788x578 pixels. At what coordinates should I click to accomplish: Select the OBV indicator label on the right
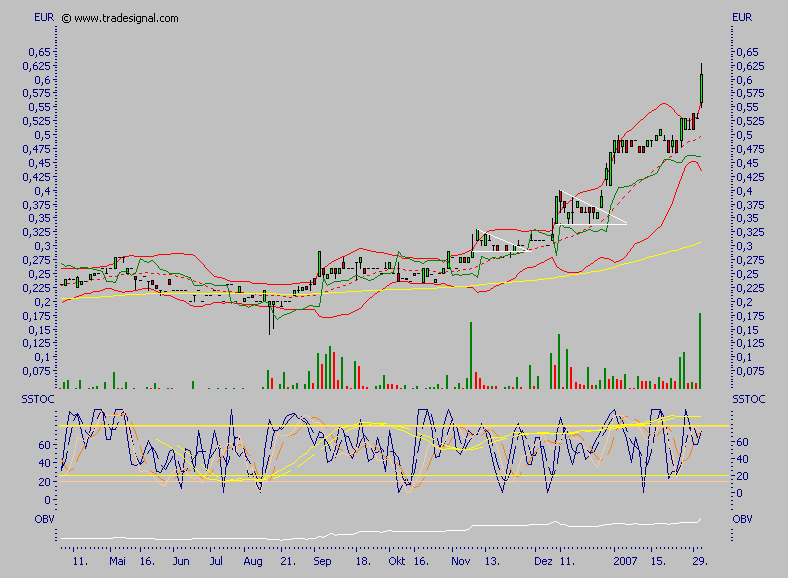point(742,519)
